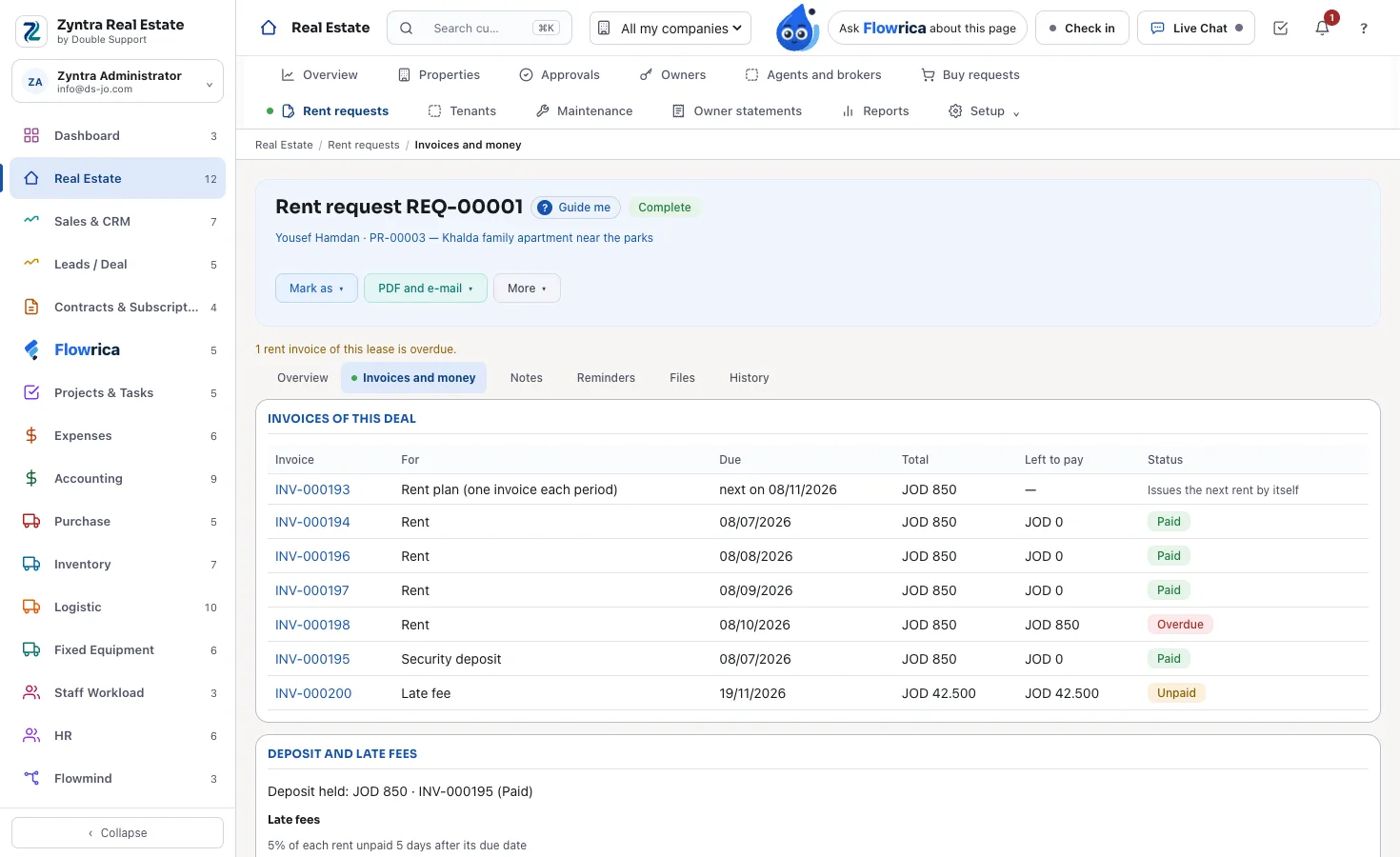This screenshot has width=1400, height=857.
Task: Click the HR people icon
Action: (x=31, y=735)
